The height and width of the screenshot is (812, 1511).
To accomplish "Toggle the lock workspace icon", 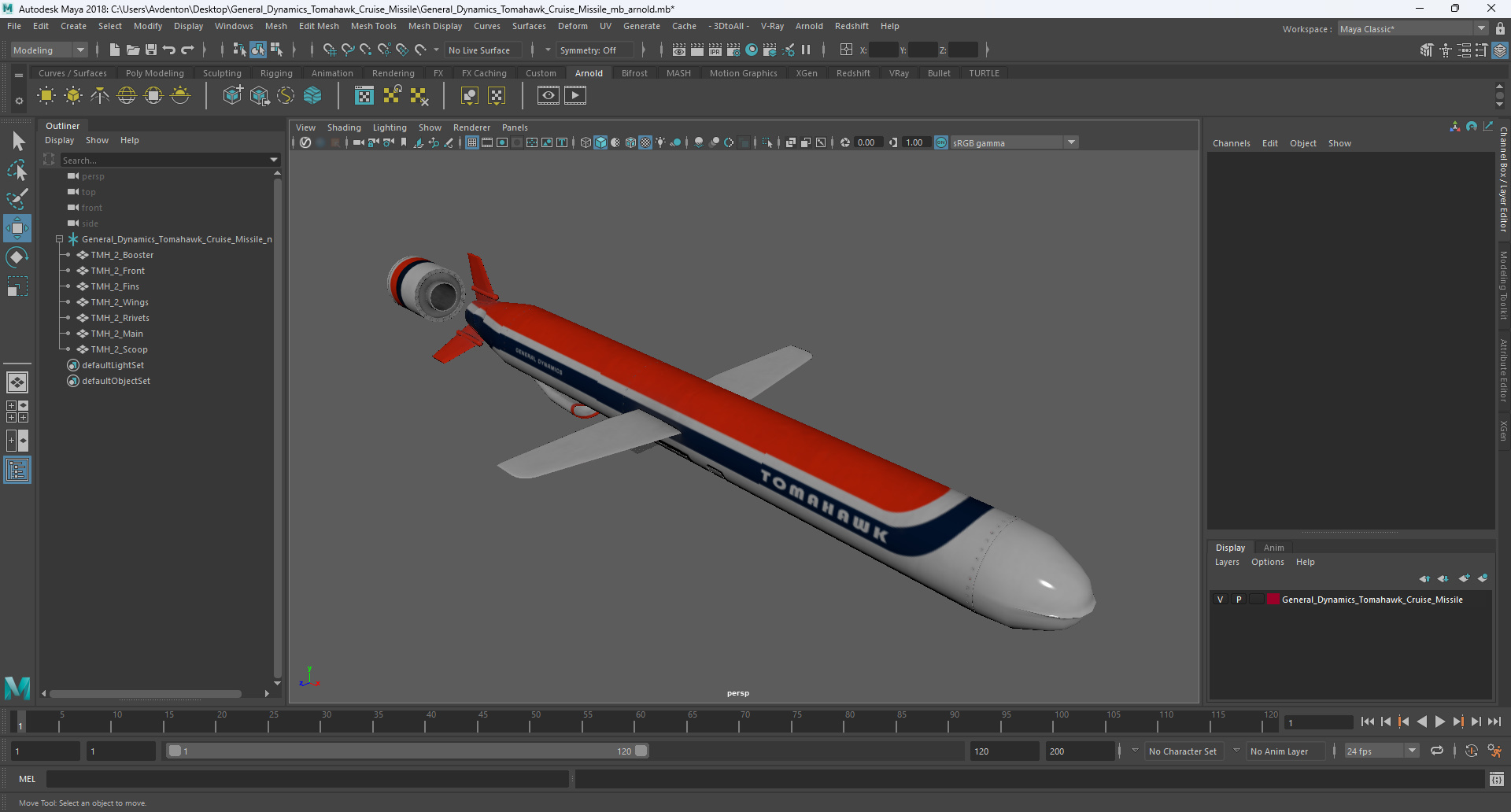I will (x=1500, y=28).
